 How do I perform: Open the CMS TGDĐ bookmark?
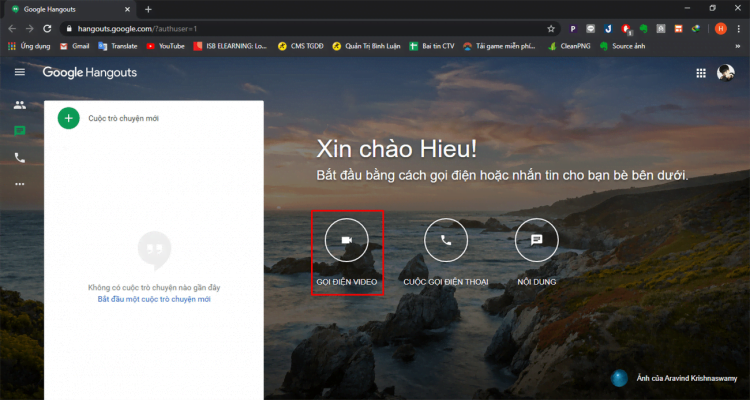click(x=301, y=46)
